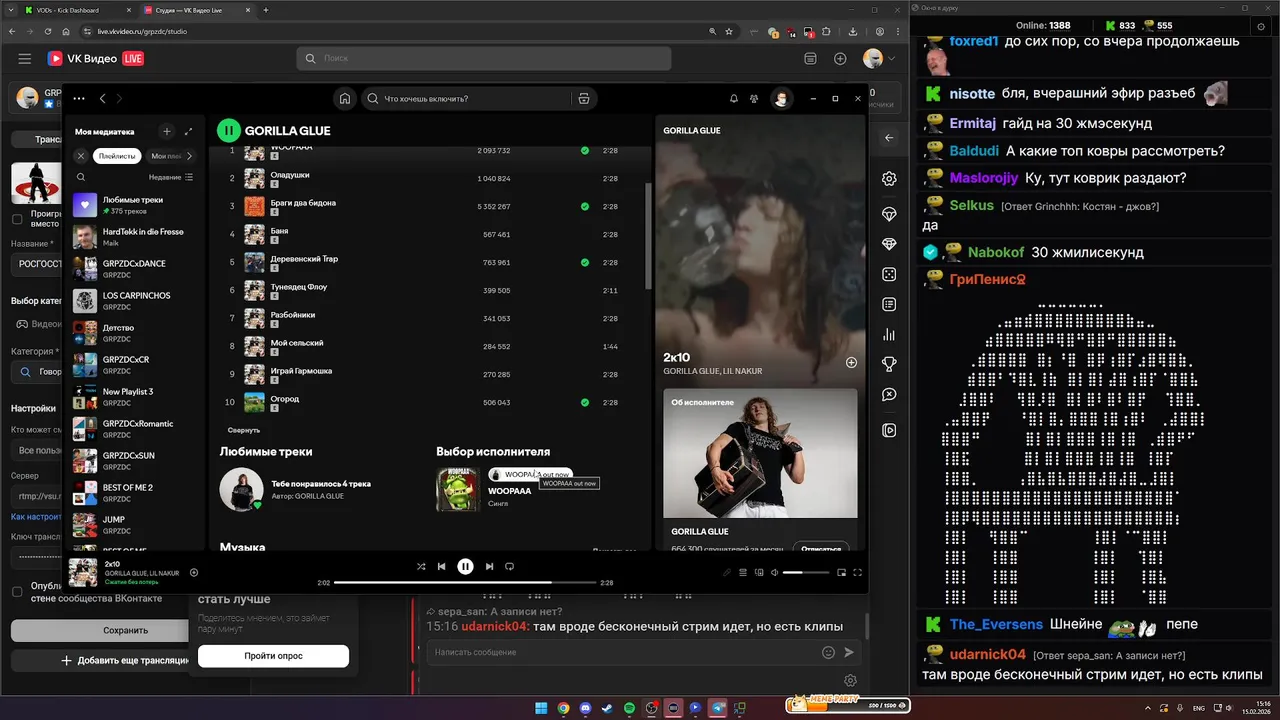Clear the library filter with the X
The image size is (1280, 720).
pyautogui.click(x=81, y=156)
